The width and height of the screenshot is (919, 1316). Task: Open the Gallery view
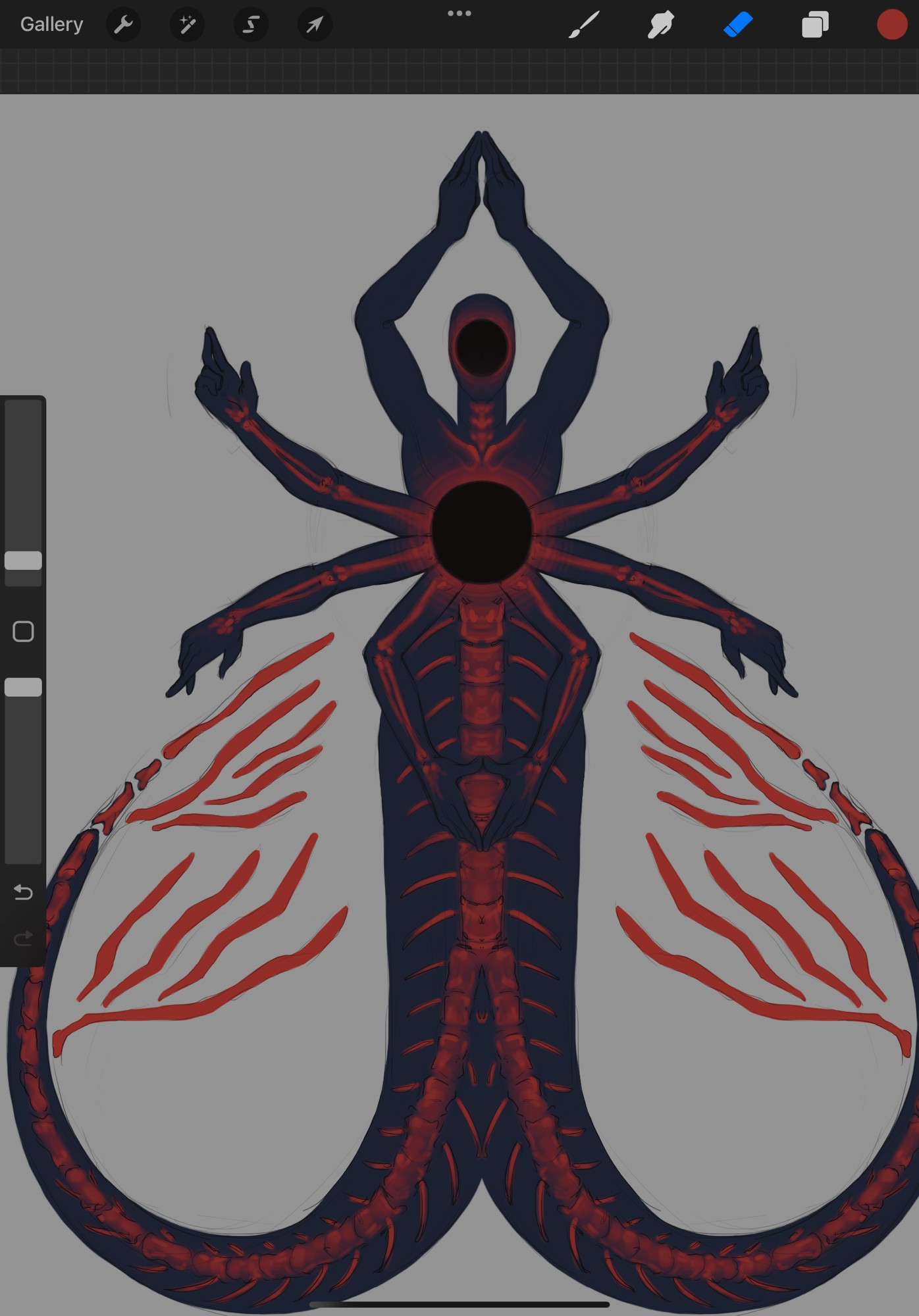[51, 24]
